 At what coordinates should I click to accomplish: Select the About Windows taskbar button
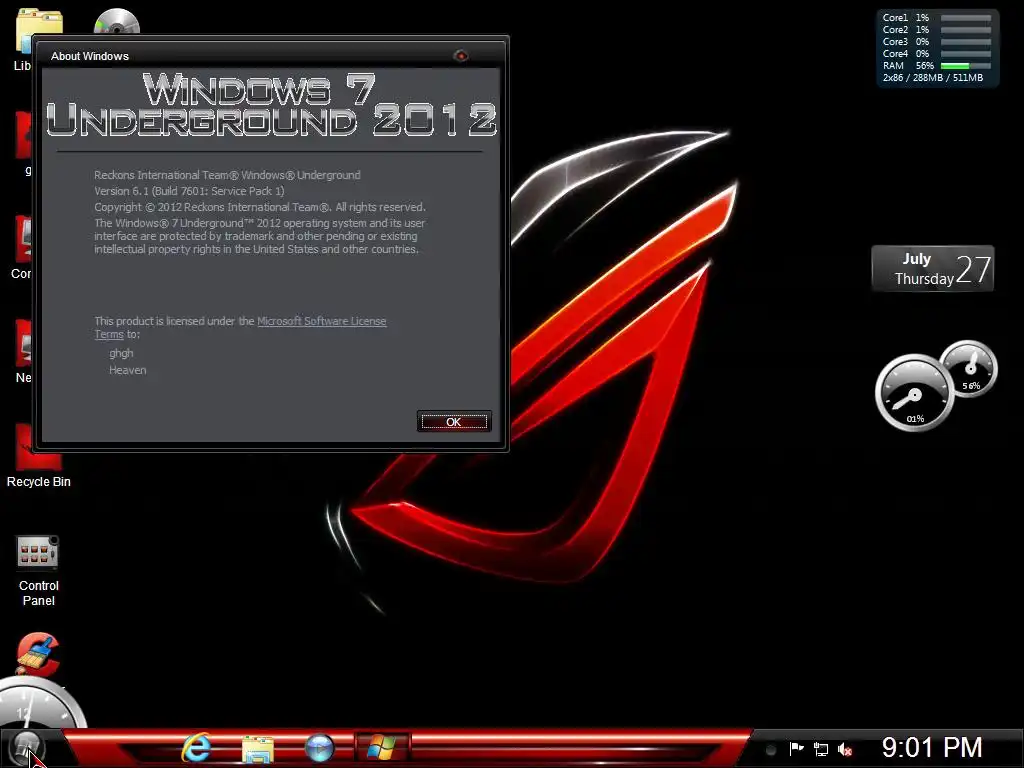pos(382,746)
